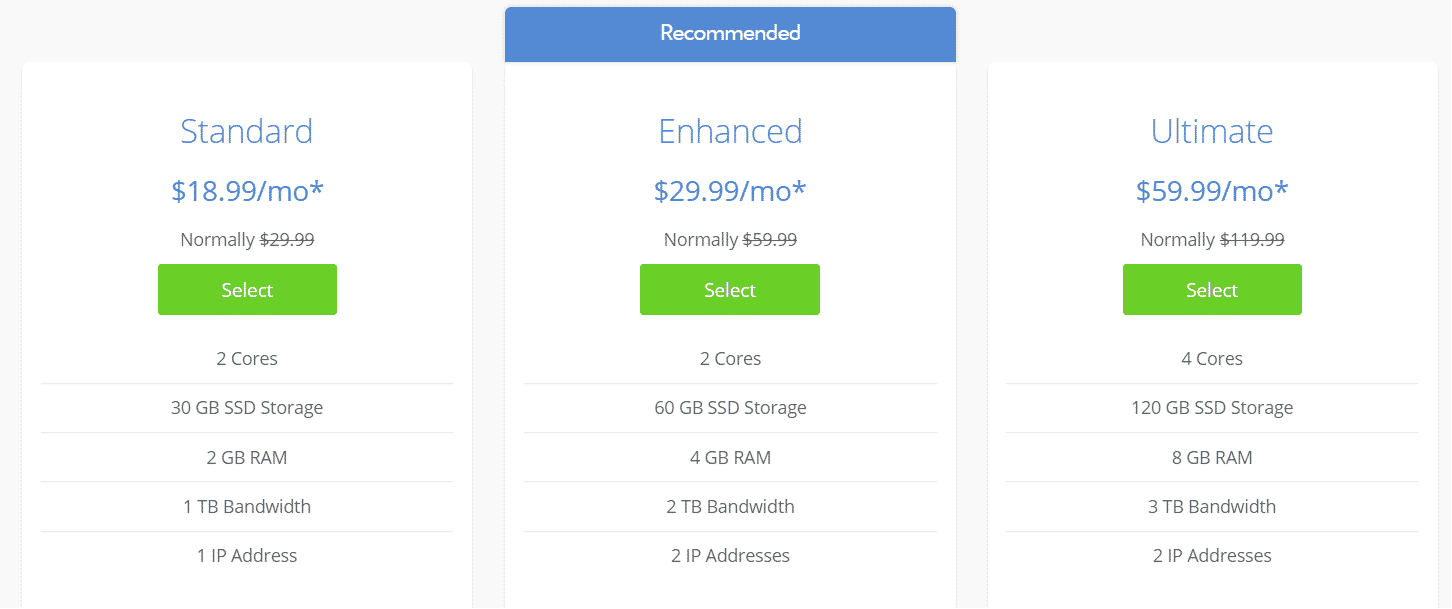Screen dimensions: 1452x609
Task: Click 2 Cores in the Enhanced plan
Action: click(x=730, y=359)
